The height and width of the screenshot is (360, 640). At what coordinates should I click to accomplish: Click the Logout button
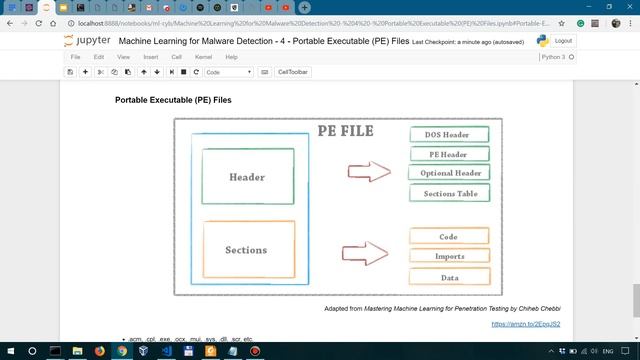[x=563, y=41]
